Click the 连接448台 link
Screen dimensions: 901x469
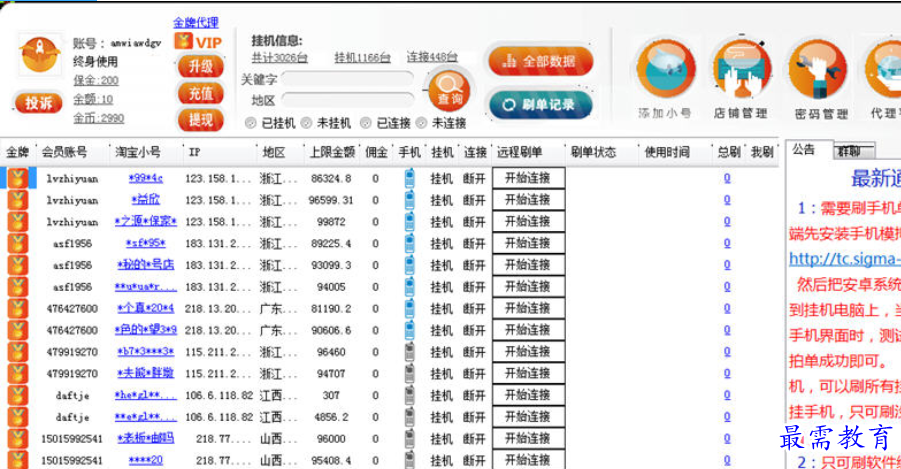[432, 57]
